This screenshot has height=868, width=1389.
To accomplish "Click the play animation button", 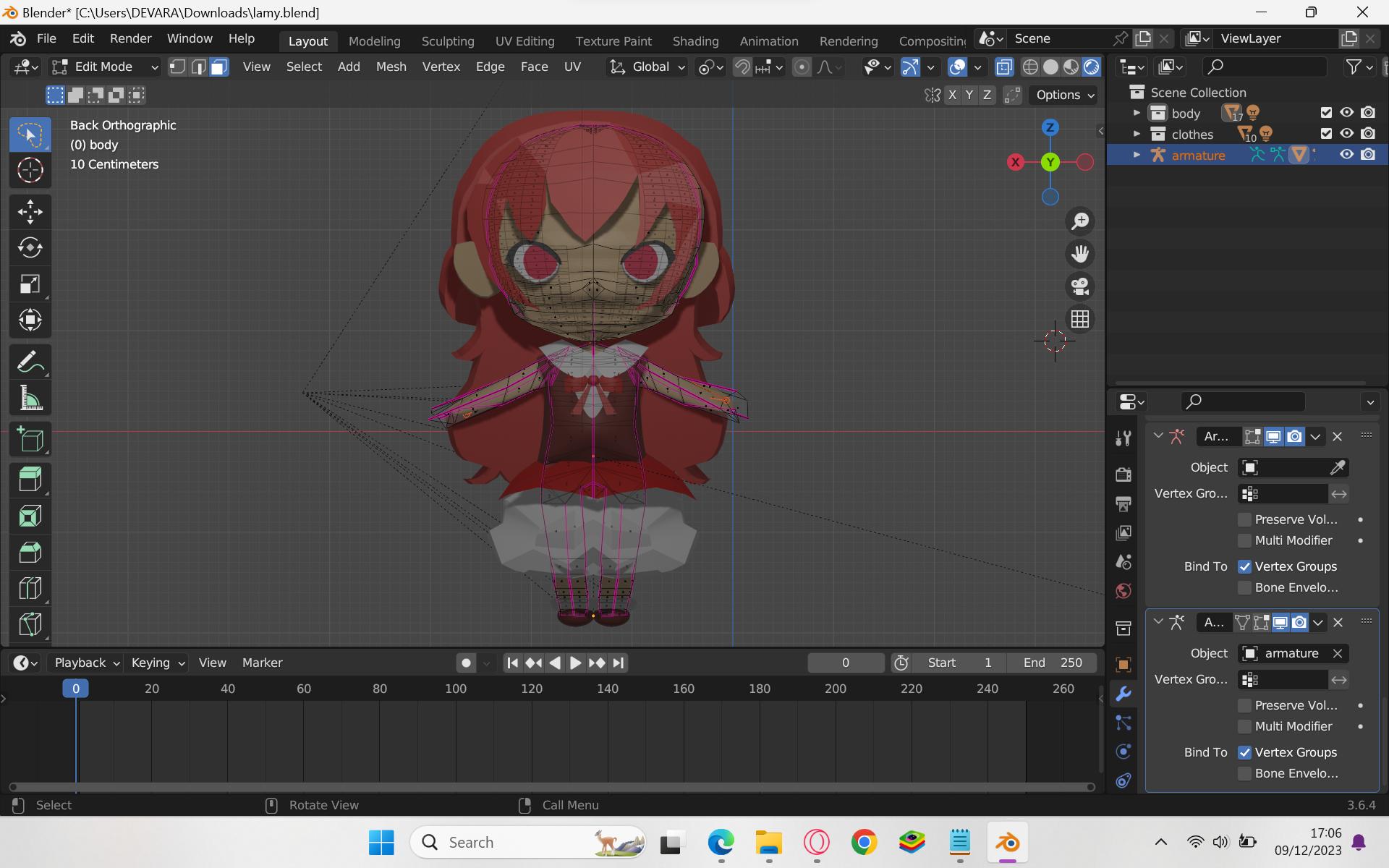I will click(x=575, y=662).
